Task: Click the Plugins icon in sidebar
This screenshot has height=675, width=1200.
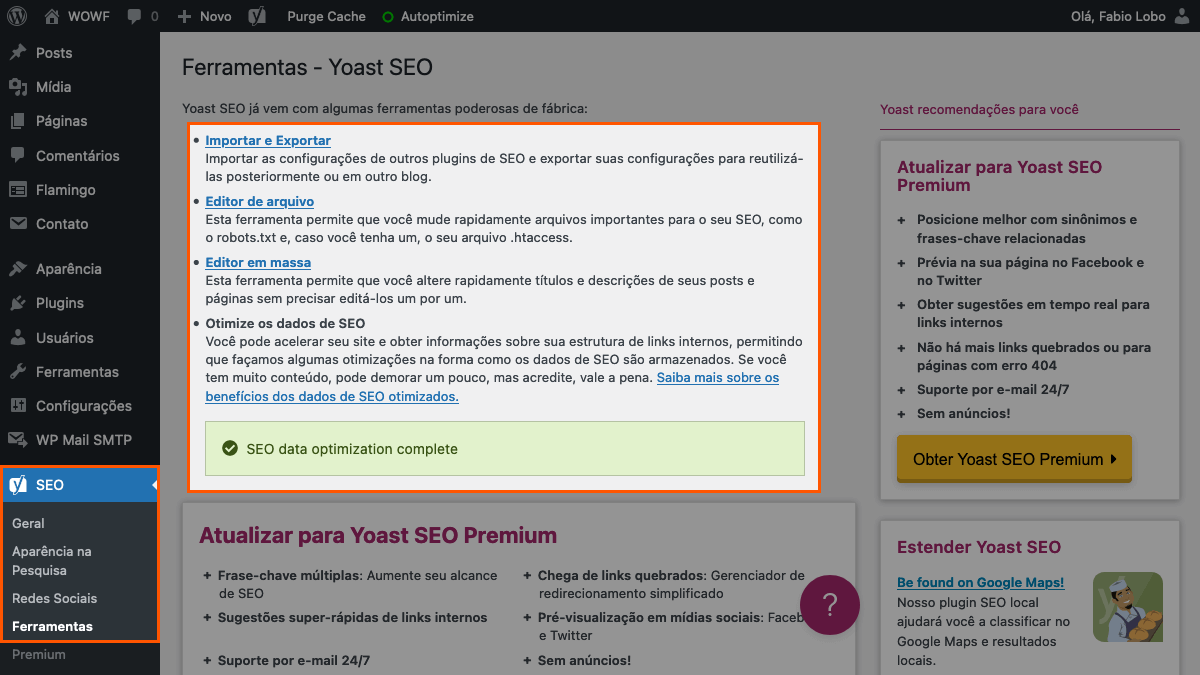Action: pos(18,303)
